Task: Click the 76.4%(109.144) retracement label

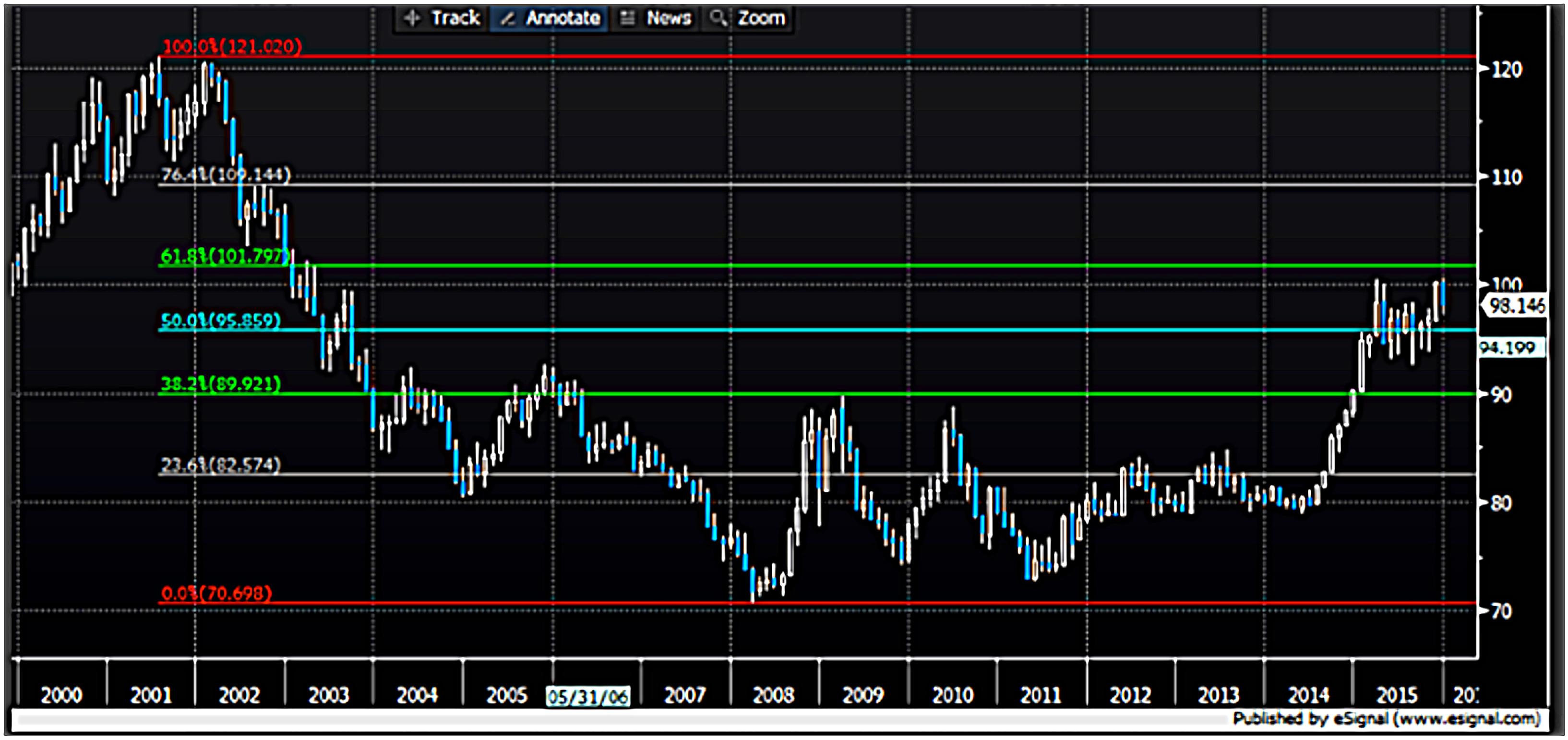Action: (226, 175)
